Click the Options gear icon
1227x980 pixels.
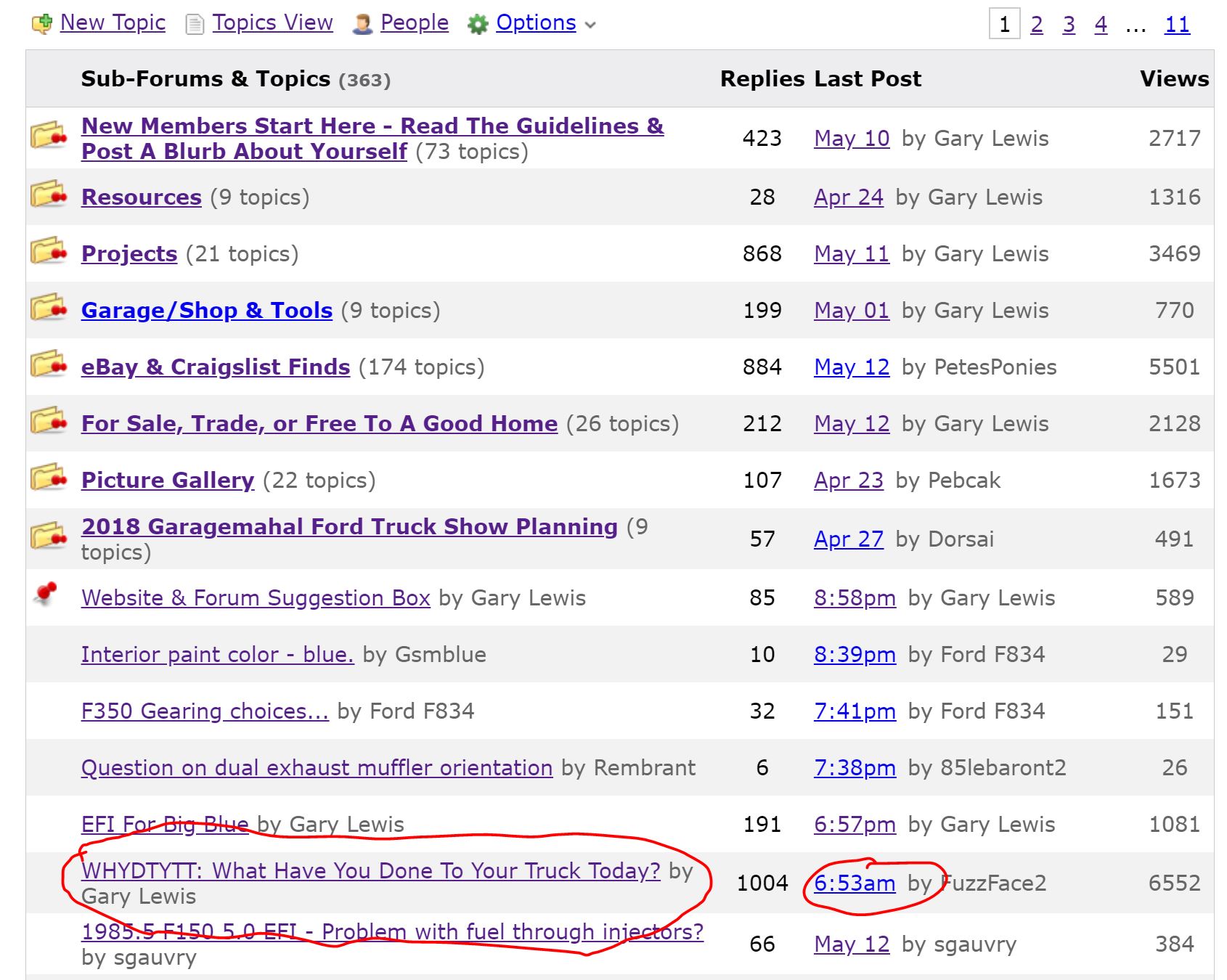[478, 25]
